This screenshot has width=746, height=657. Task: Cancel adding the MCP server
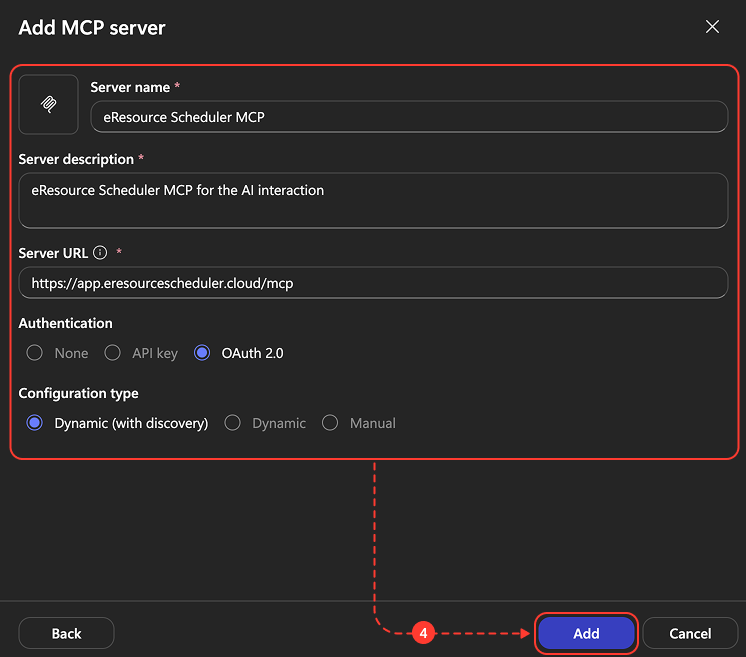point(690,633)
